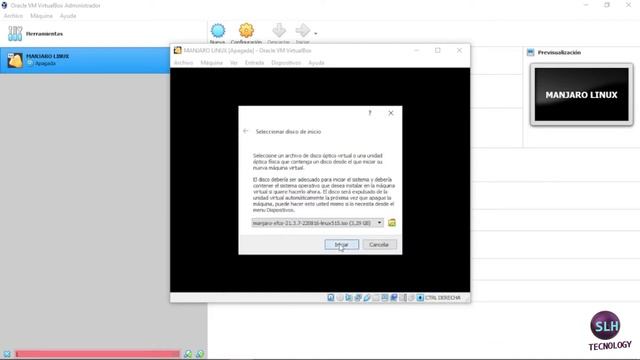Click the Cancelar button in the dialog

point(379,244)
